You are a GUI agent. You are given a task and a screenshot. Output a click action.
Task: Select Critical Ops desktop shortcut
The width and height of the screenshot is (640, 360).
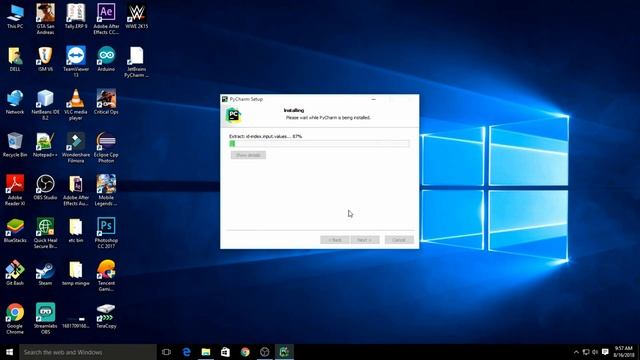coord(106,102)
